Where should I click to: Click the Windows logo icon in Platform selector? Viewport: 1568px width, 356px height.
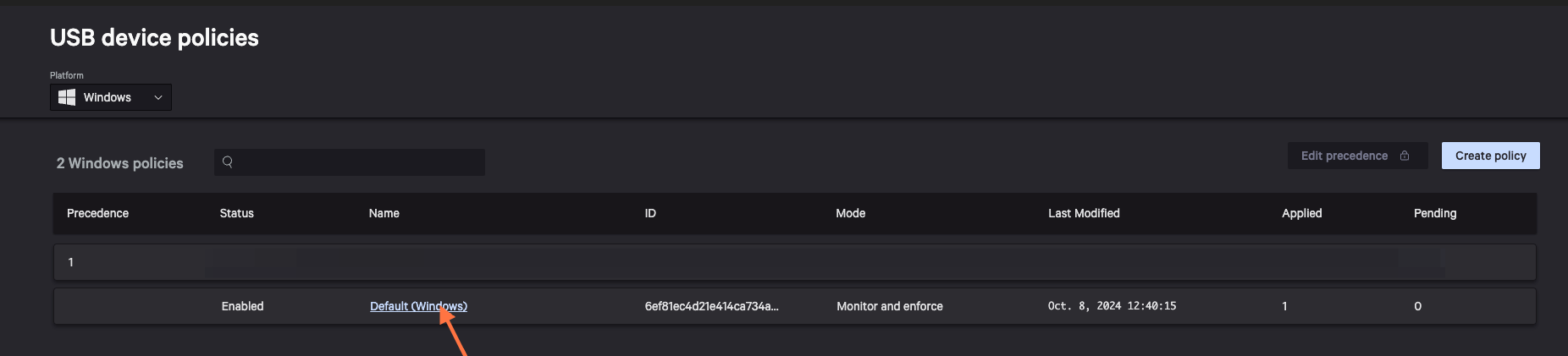pos(67,97)
